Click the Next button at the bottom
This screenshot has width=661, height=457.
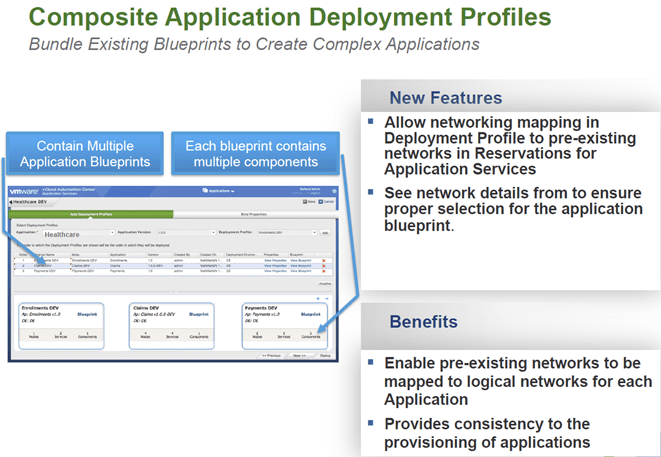click(299, 354)
